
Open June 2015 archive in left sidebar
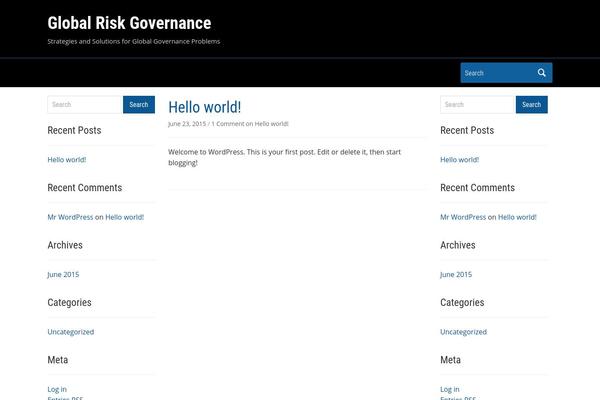63,274
